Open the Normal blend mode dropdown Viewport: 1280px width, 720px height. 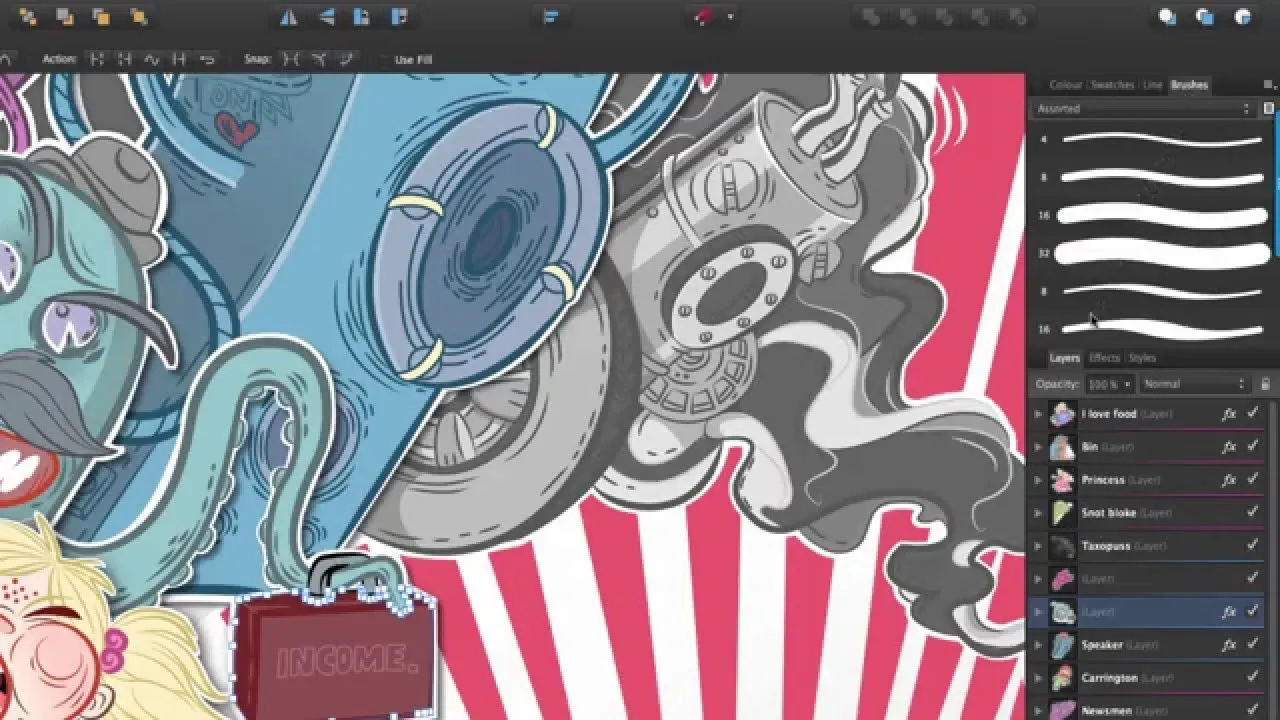point(1194,384)
